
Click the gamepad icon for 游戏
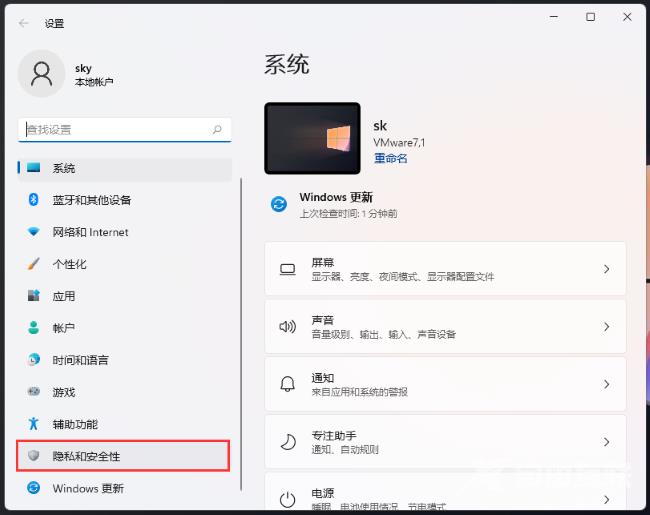pos(34,392)
